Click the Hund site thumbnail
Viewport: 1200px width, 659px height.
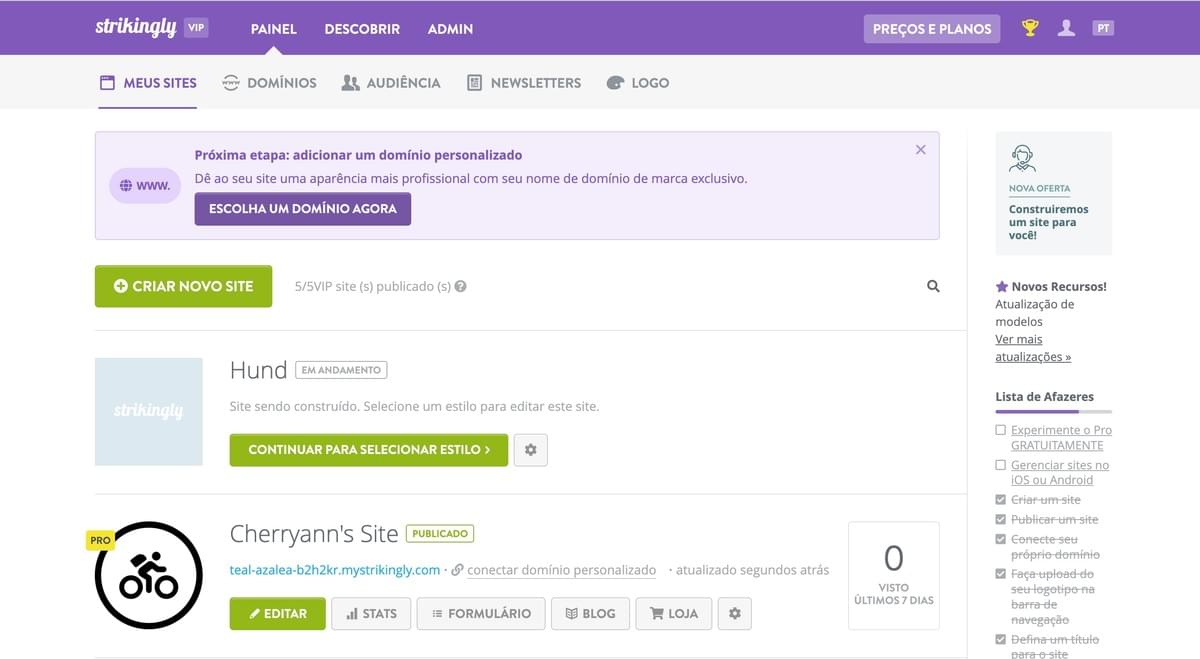149,411
